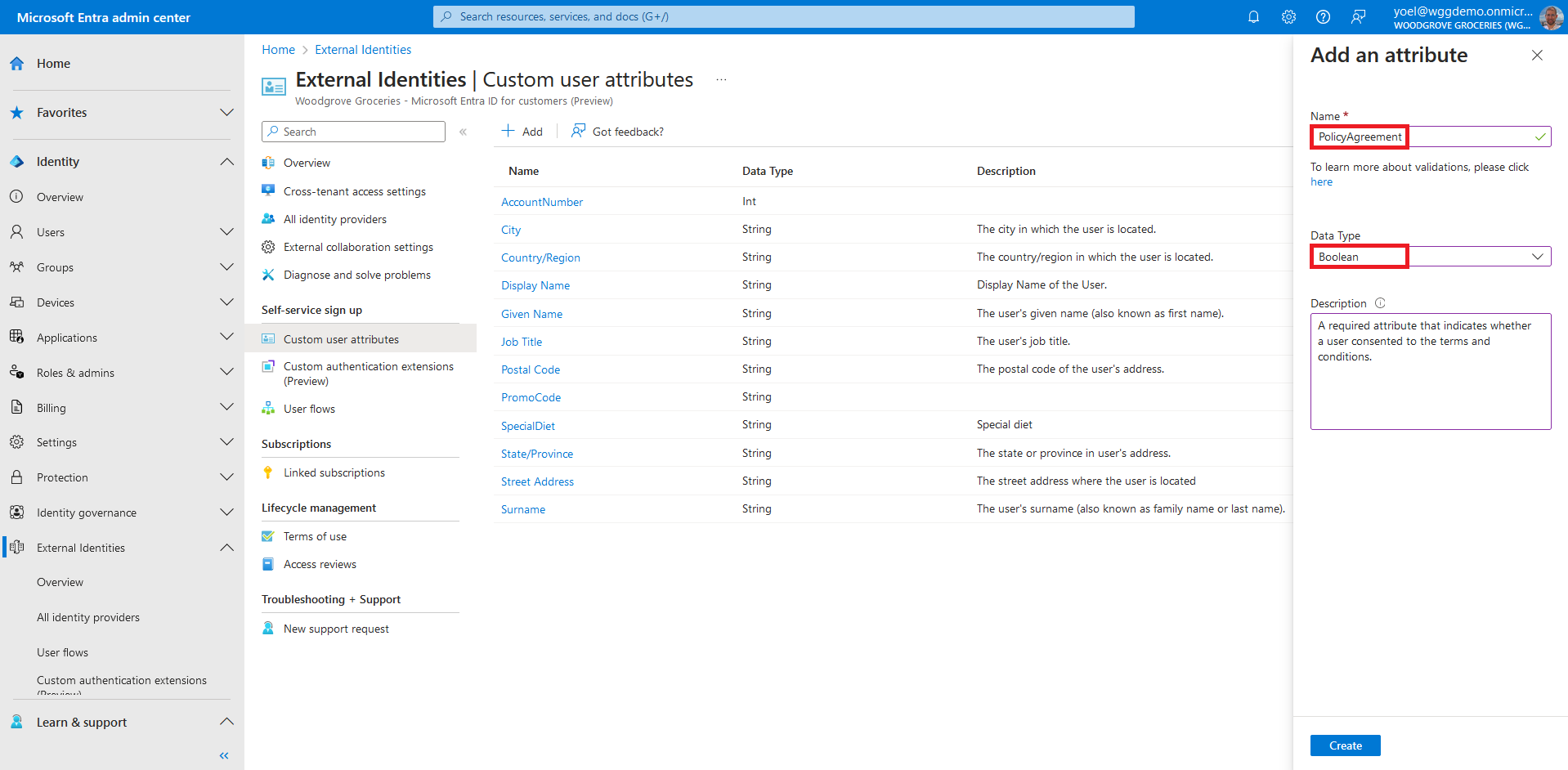The width and height of the screenshot is (1568, 770).
Task: Expand the Users section in sidebar
Action: (x=226, y=232)
